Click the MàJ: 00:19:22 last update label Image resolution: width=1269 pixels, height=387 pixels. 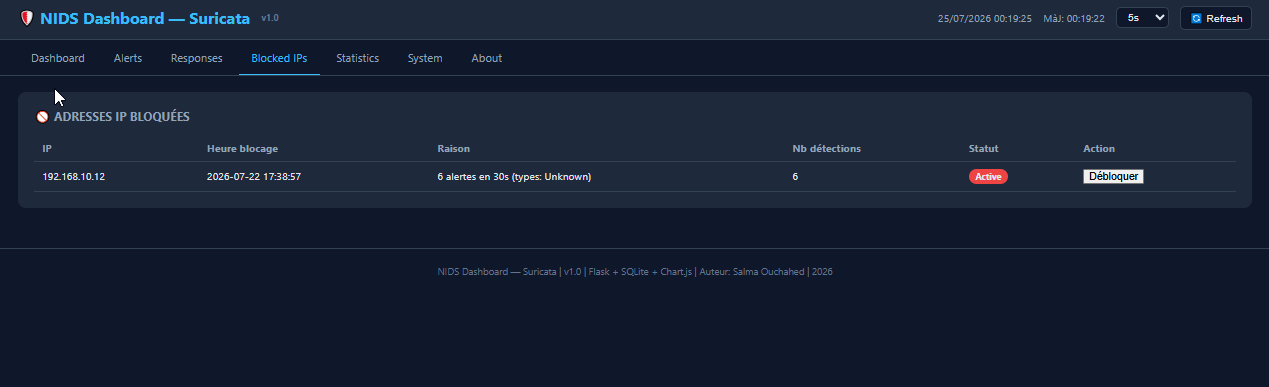pos(1074,18)
